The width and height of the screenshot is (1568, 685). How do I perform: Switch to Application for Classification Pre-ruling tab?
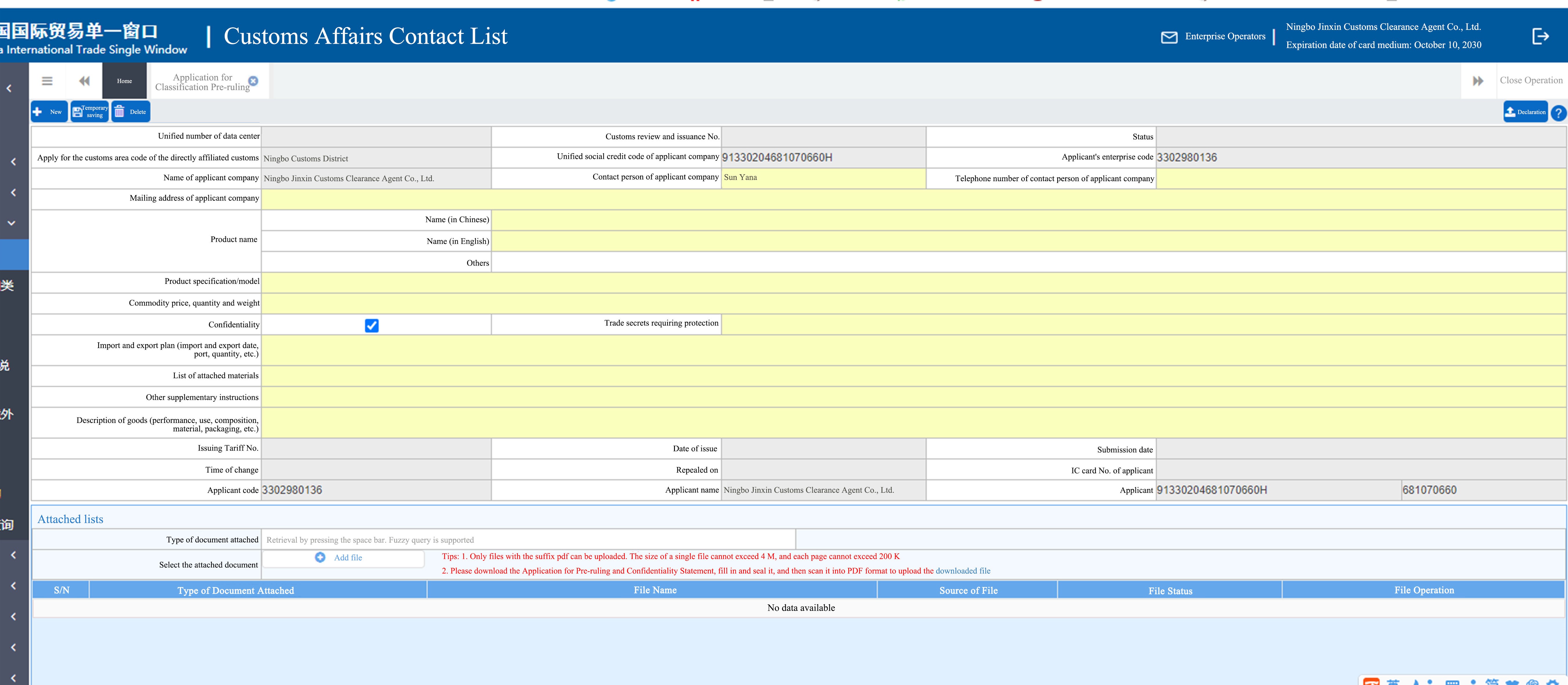click(202, 81)
